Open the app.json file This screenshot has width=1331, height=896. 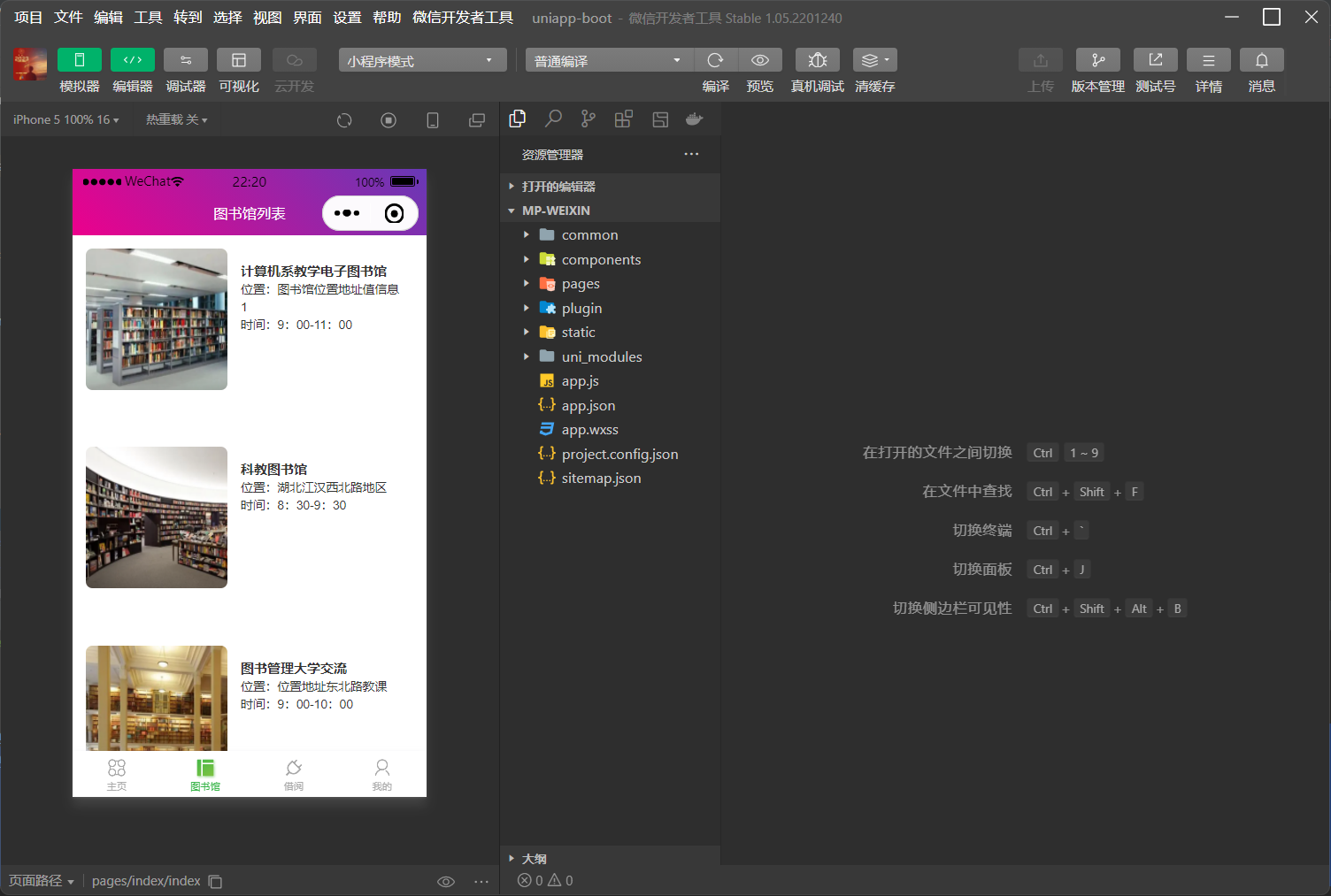(610, 406)
